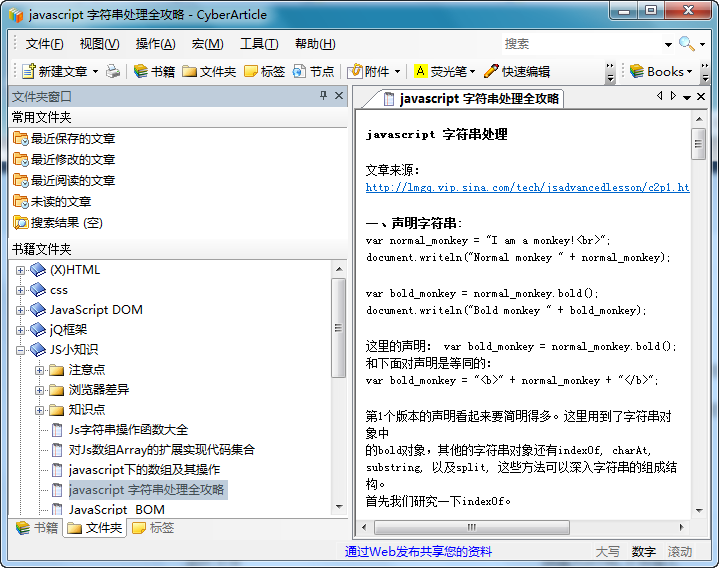The height and width of the screenshot is (568, 719).
Task: Open the sina.com article source link
Action: [x=527, y=187]
